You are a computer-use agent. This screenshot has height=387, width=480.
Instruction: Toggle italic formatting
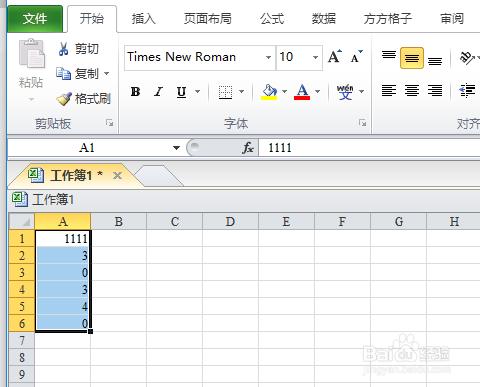point(159,91)
